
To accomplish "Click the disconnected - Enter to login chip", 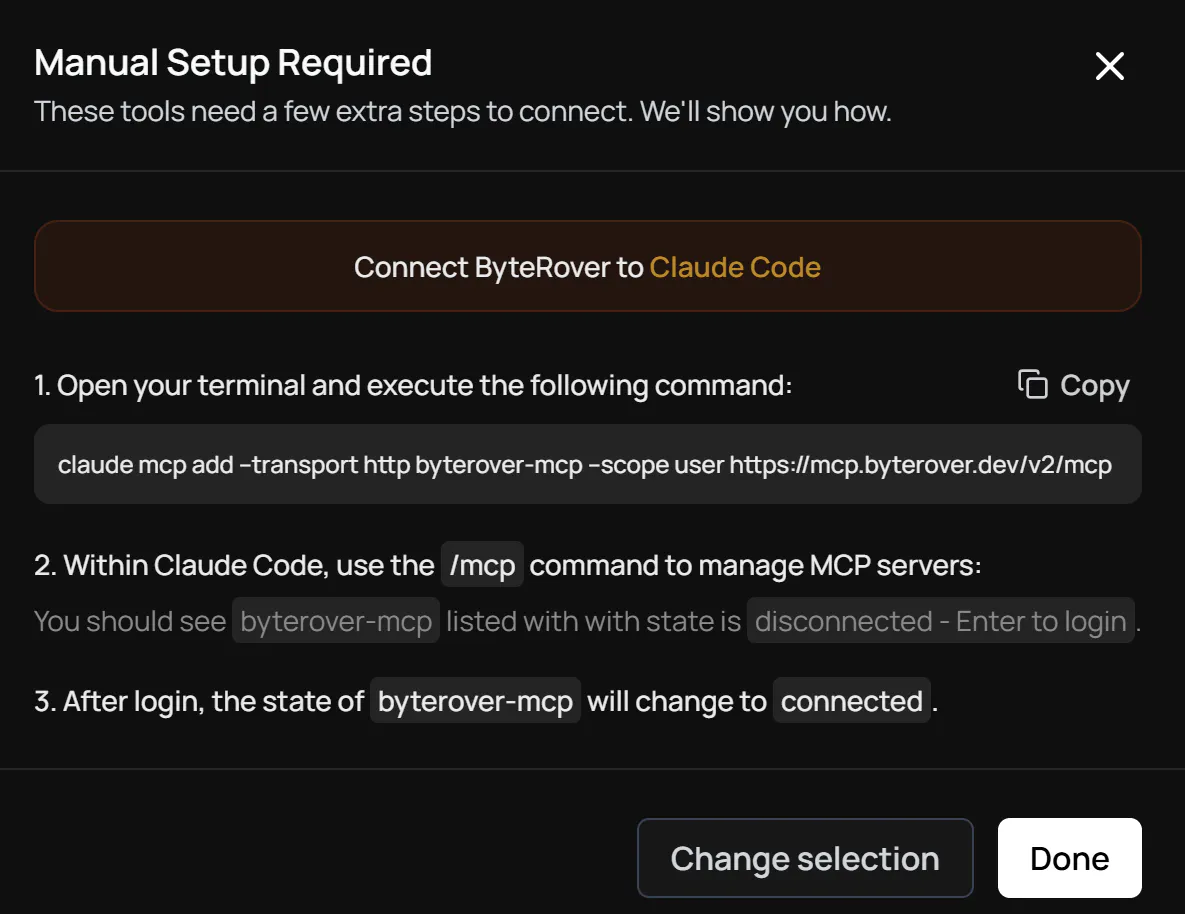I will pyautogui.click(x=940, y=622).
